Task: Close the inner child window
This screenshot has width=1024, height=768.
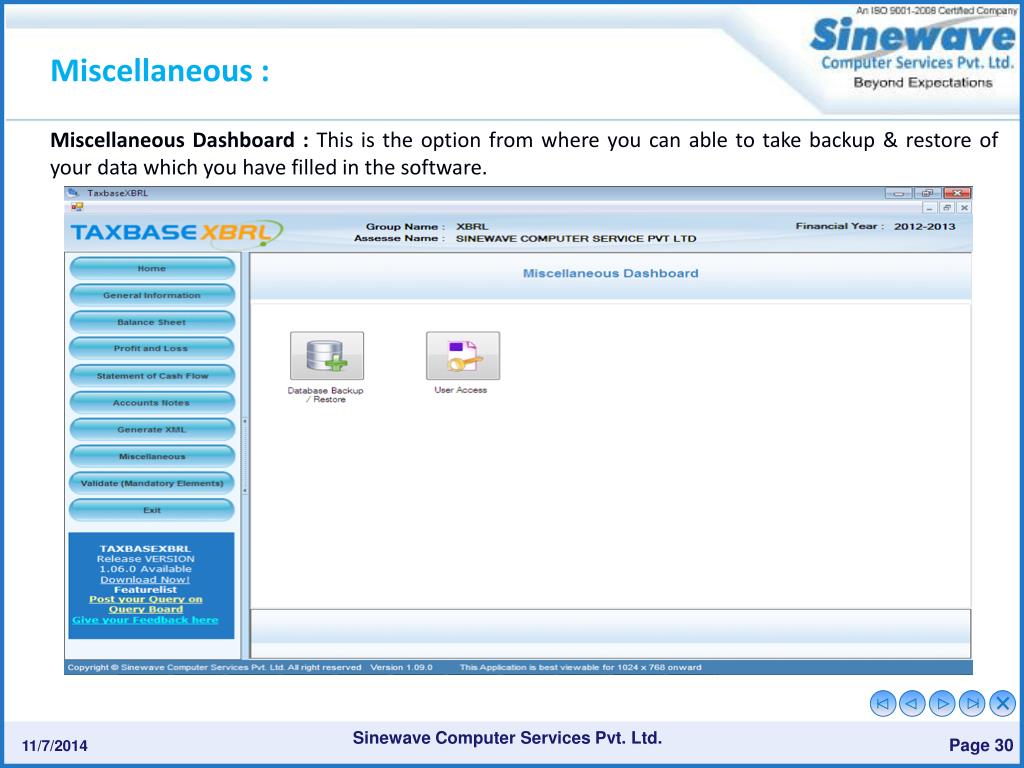Action: click(x=963, y=208)
